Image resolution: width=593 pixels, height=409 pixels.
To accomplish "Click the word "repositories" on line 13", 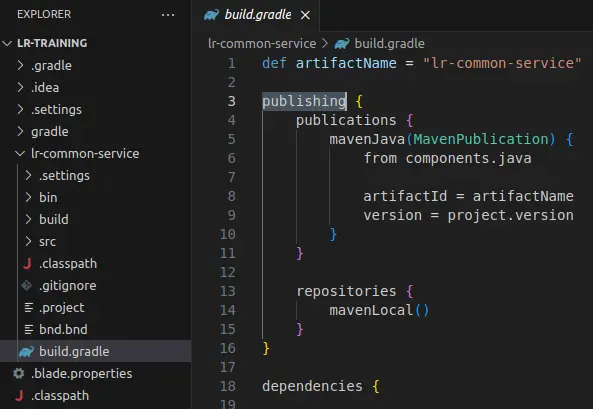I will click(346, 291).
